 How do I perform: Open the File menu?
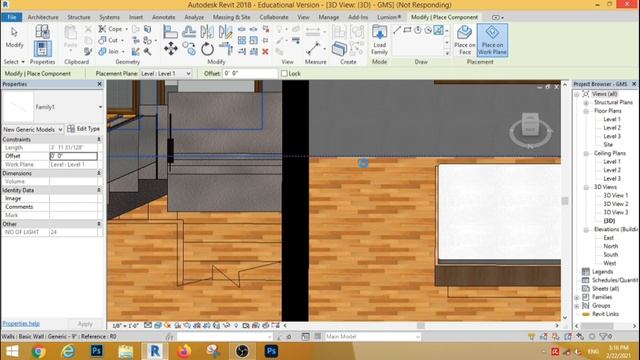[x=12, y=17]
